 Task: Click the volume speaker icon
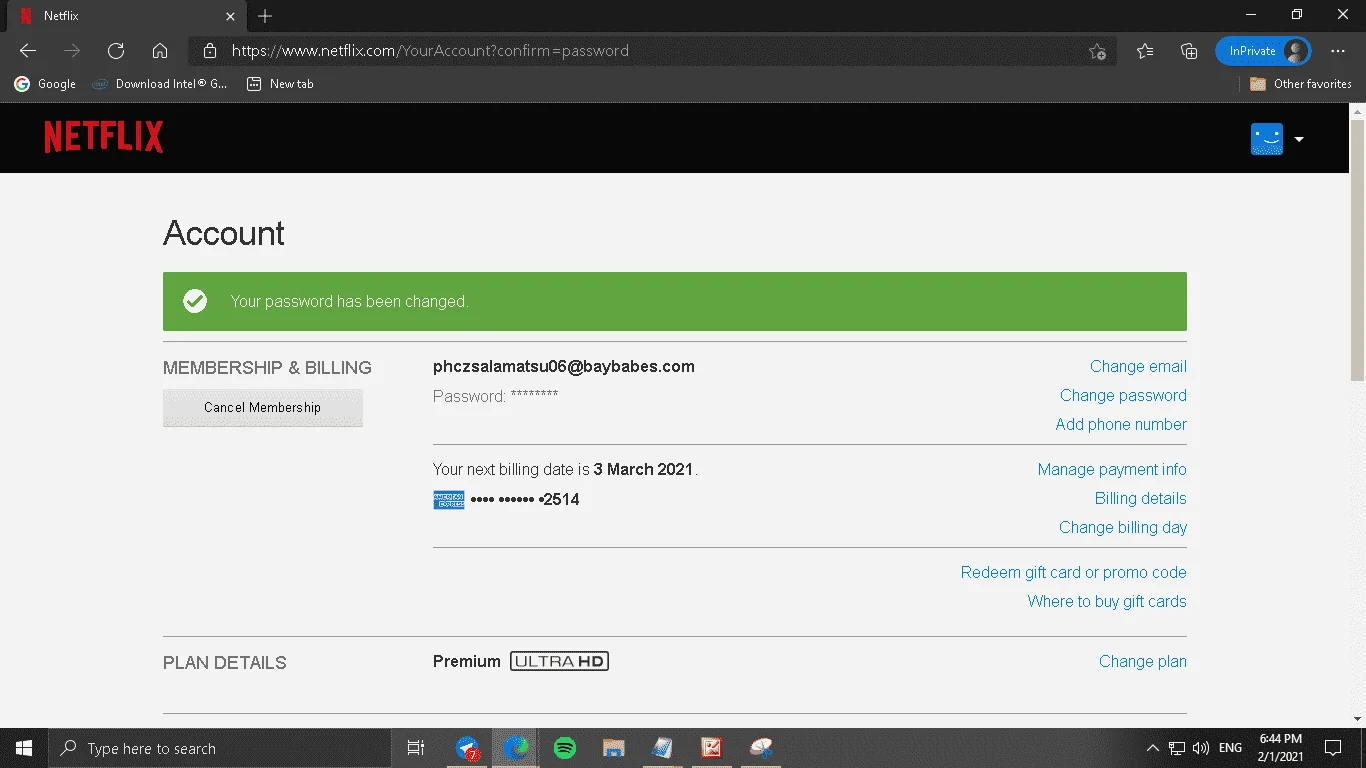point(1201,748)
